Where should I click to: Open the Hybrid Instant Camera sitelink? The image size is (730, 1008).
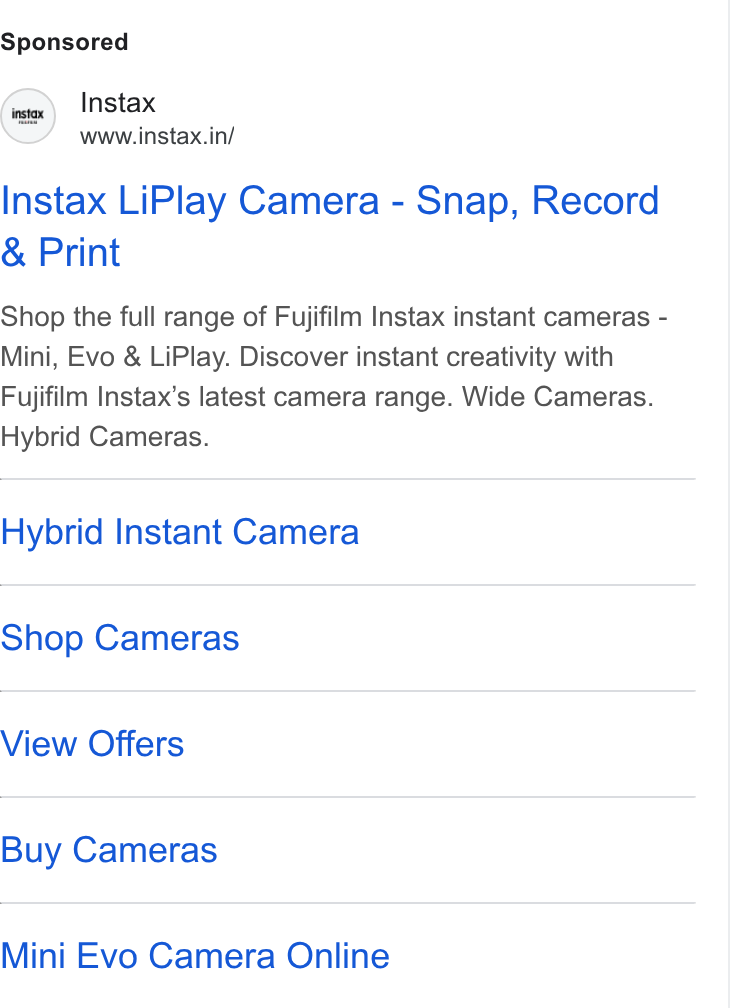[x=180, y=532]
